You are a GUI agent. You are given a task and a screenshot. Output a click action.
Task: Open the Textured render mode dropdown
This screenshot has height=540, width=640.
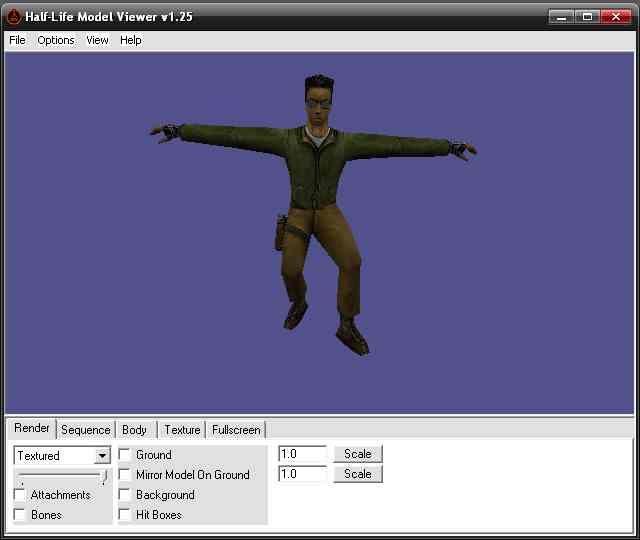pos(62,456)
